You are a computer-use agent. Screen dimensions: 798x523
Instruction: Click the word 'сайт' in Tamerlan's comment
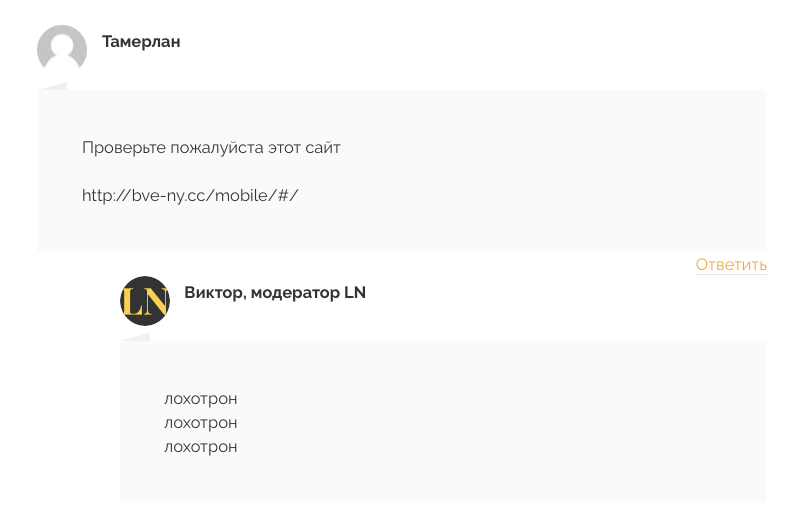coord(323,148)
